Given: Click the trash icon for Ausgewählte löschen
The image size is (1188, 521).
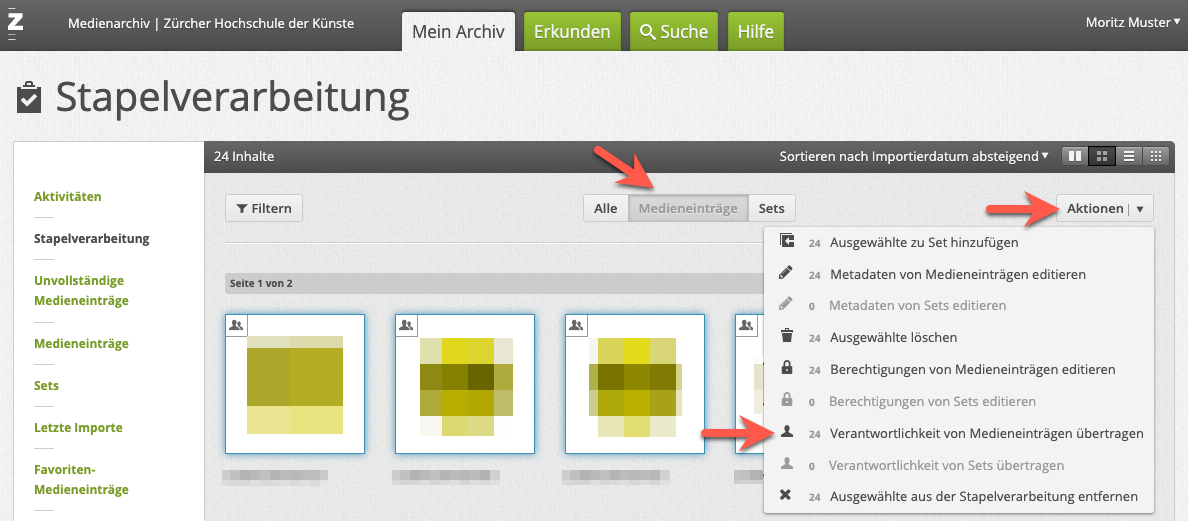Looking at the screenshot, I should (x=787, y=337).
